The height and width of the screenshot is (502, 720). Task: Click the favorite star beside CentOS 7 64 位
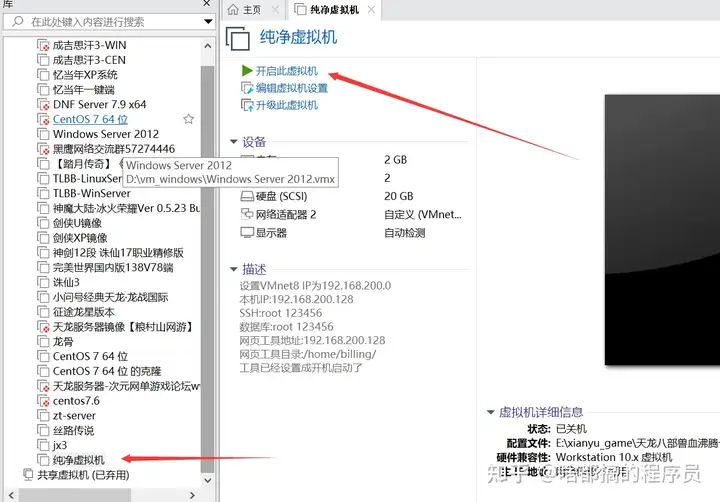point(188,119)
